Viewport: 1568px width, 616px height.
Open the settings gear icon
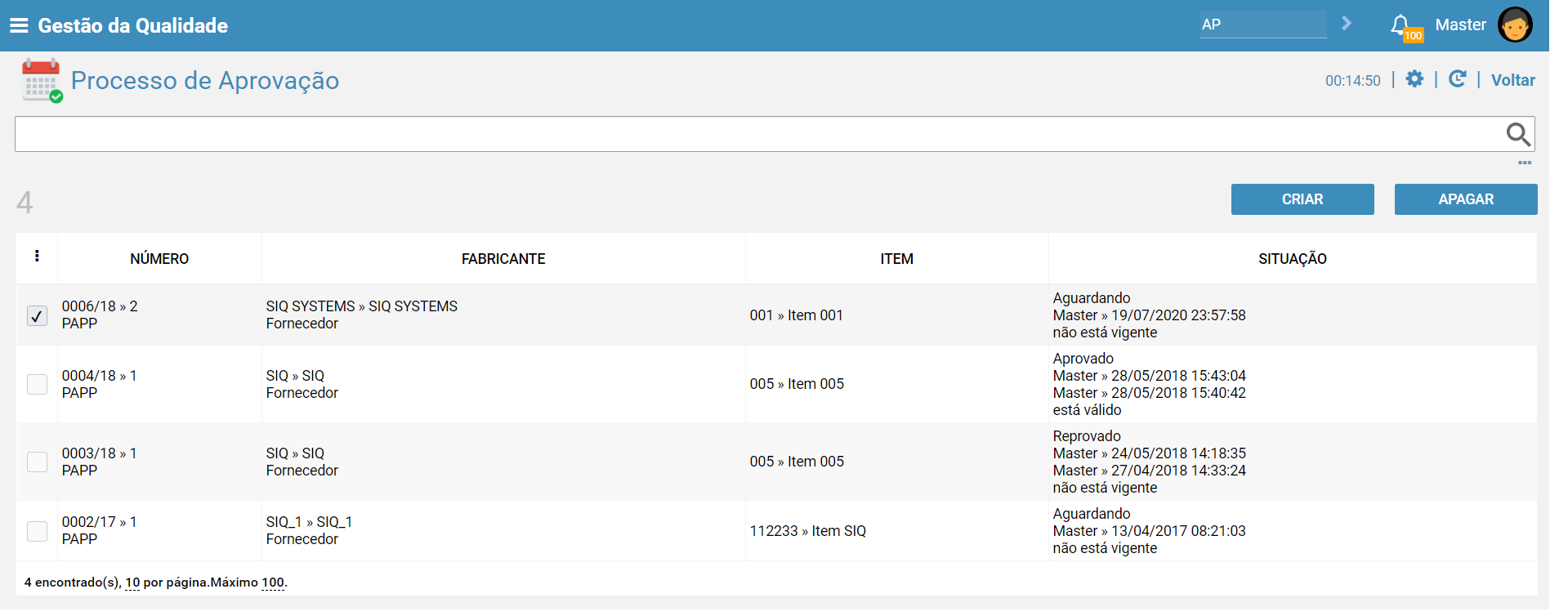pyautogui.click(x=1414, y=79)
